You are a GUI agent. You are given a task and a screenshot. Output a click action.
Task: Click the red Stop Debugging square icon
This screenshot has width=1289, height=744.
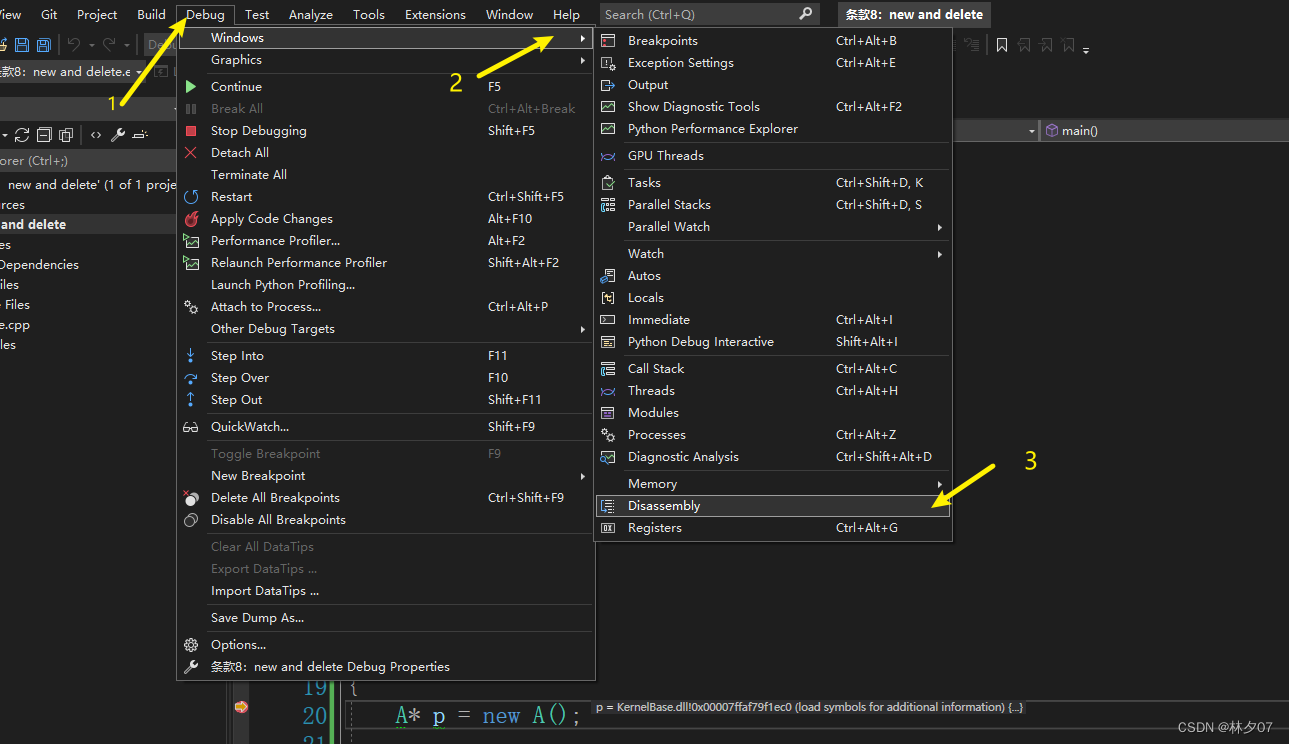click(x=191, y=131)
